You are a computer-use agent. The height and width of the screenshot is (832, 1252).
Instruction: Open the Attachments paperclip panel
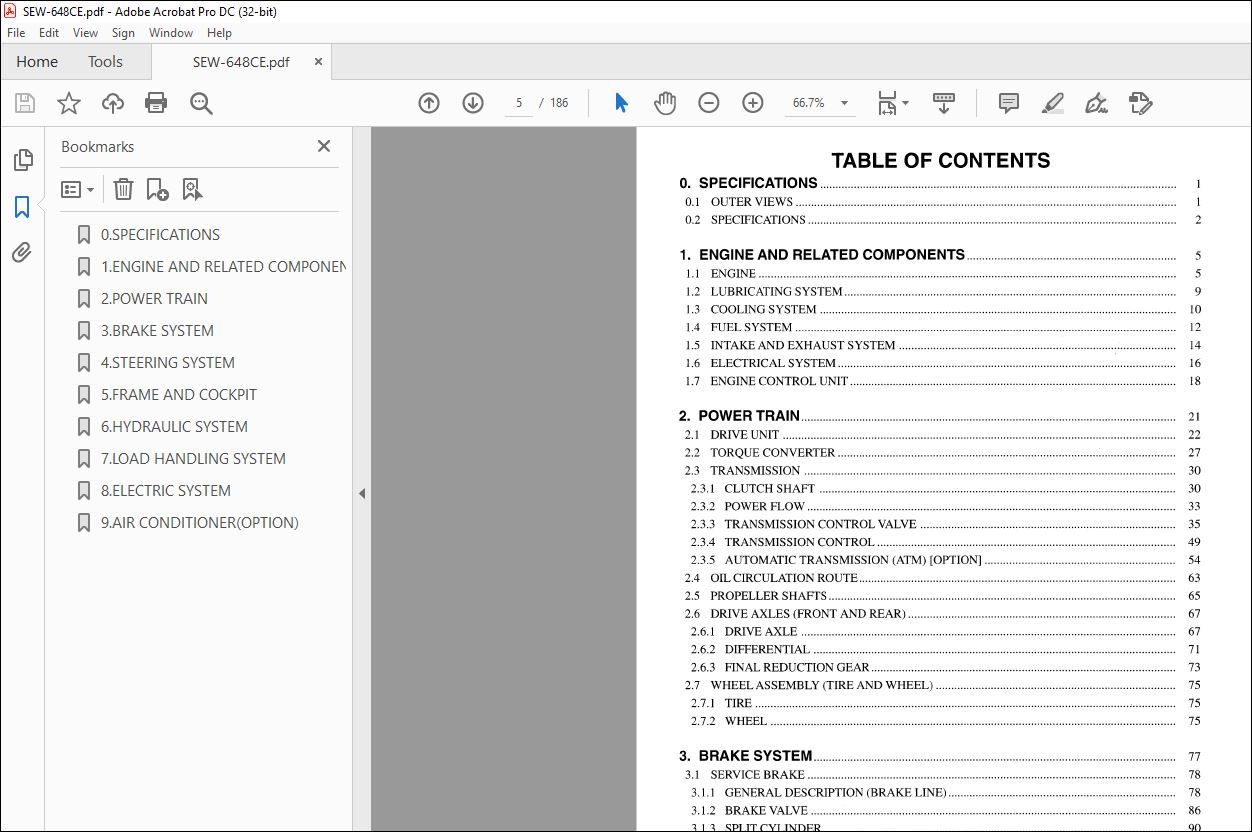[22, 253]
